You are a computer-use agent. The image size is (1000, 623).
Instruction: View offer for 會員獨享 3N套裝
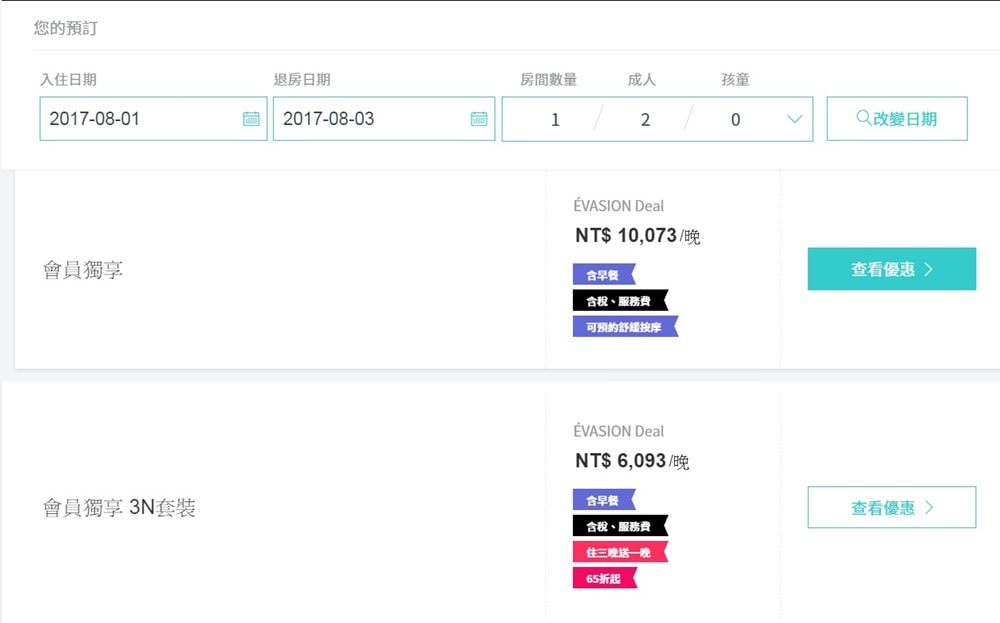pyautogui.click(x=891, y=507)
